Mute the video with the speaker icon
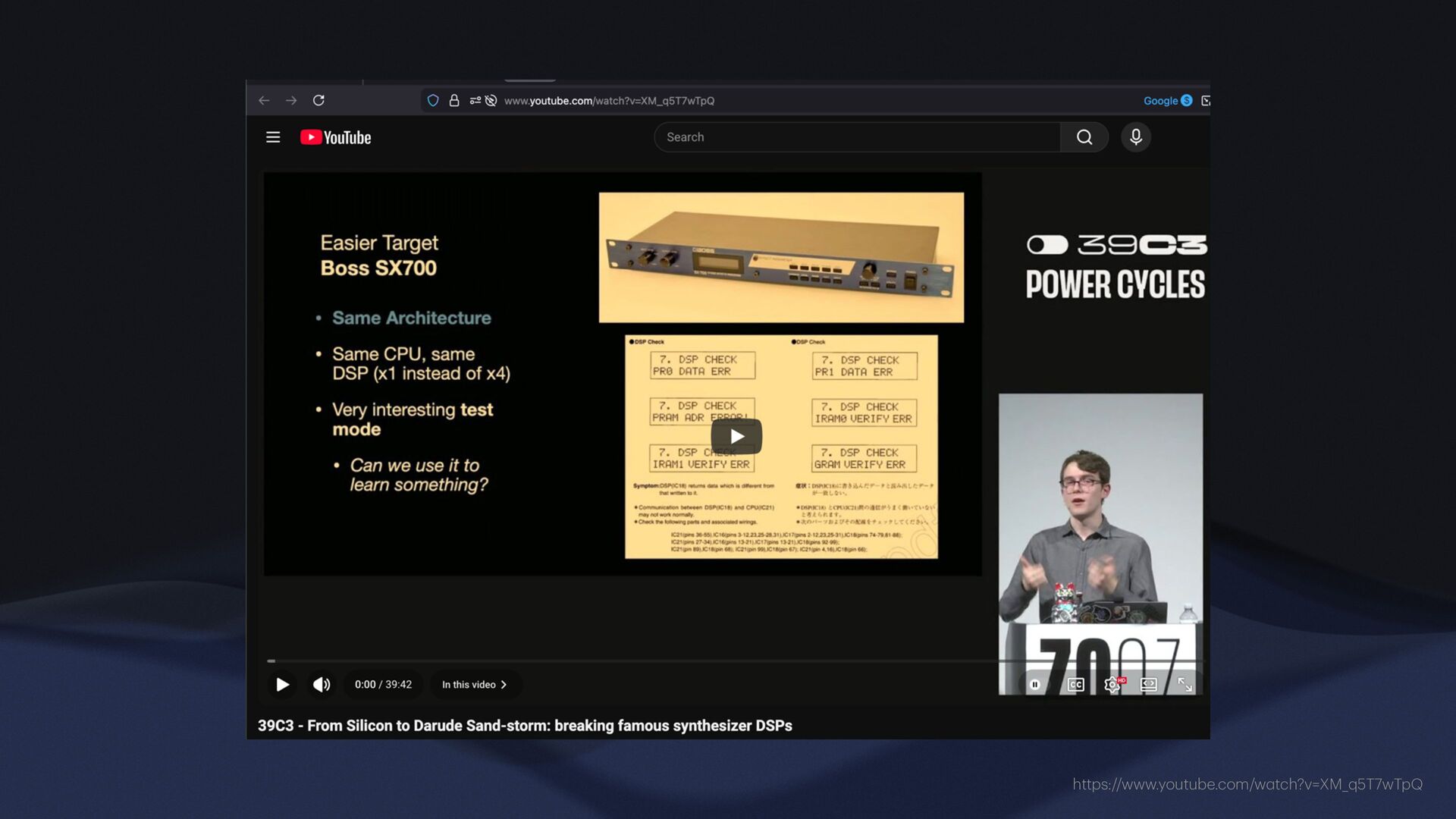This screenshot has height=819, width=1456. [x=322, y=685]
